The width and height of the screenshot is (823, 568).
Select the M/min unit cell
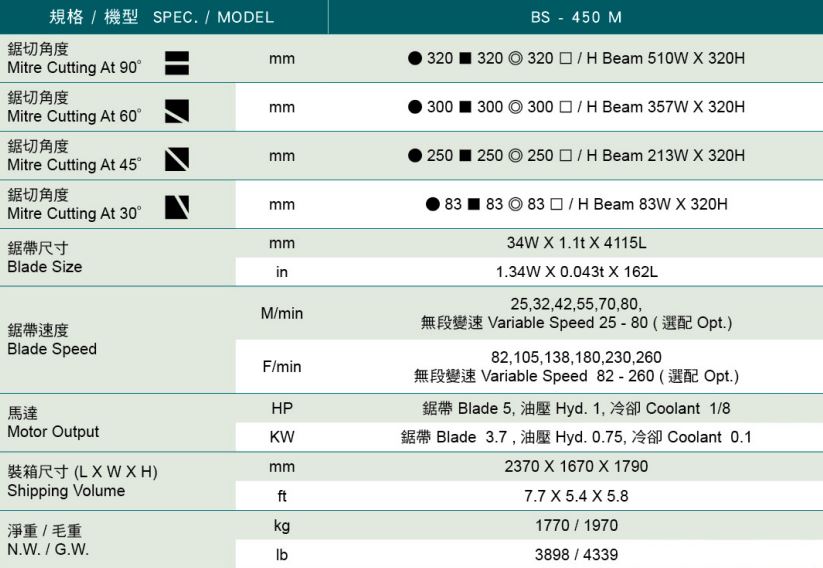[x=282, y=314]
